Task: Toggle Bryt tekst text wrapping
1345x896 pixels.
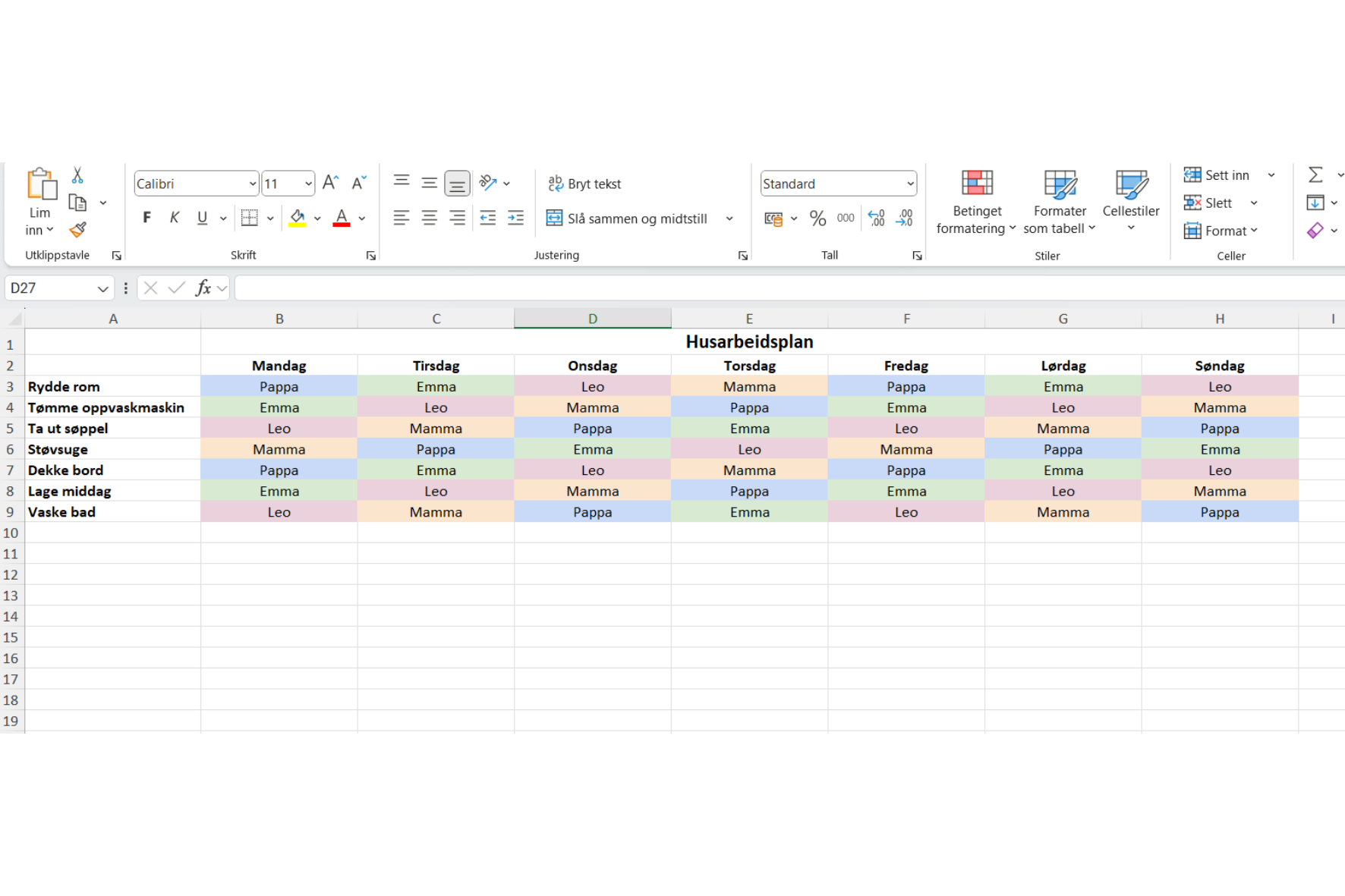Action: coord(584,184)
